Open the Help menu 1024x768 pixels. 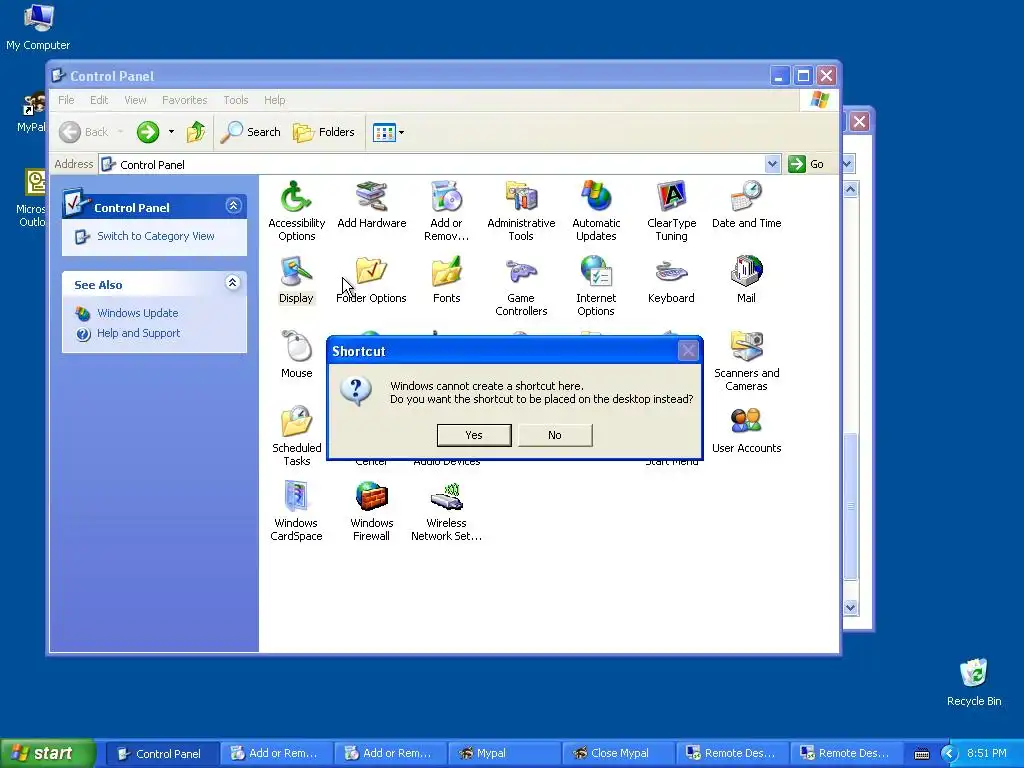pos(274,100)
